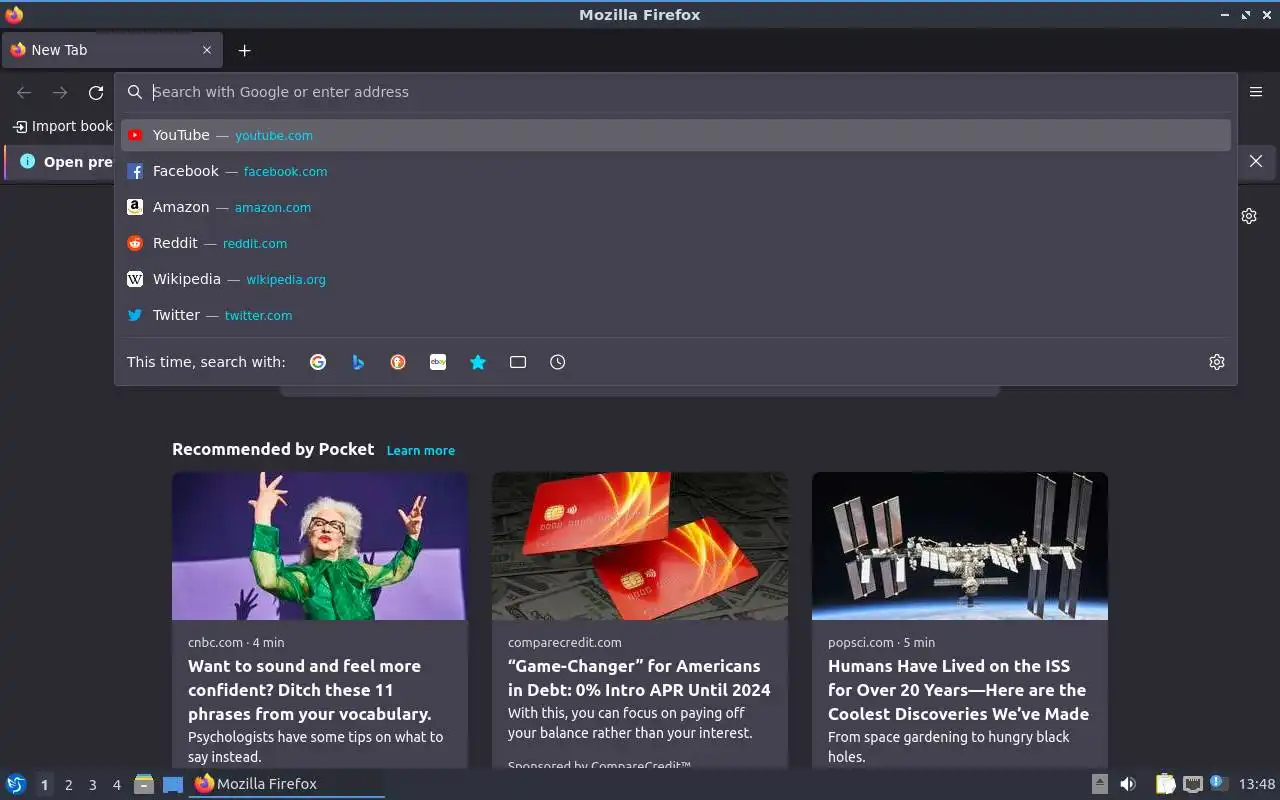Open Humans Have Lived on the ISS article
The height and width of the screenshot is (800, 1280).
(x=958, y=690)
